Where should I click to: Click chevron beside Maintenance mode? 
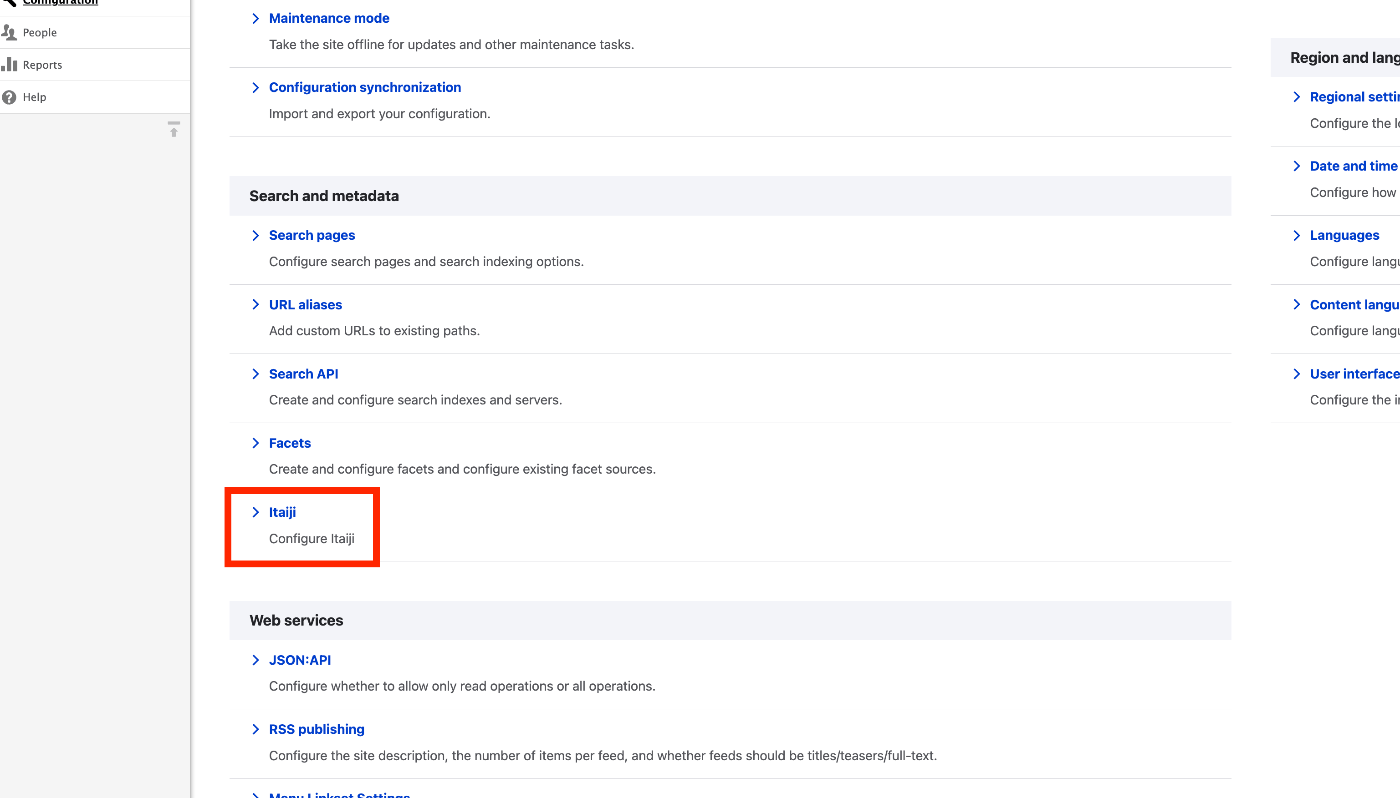point(256,18)
